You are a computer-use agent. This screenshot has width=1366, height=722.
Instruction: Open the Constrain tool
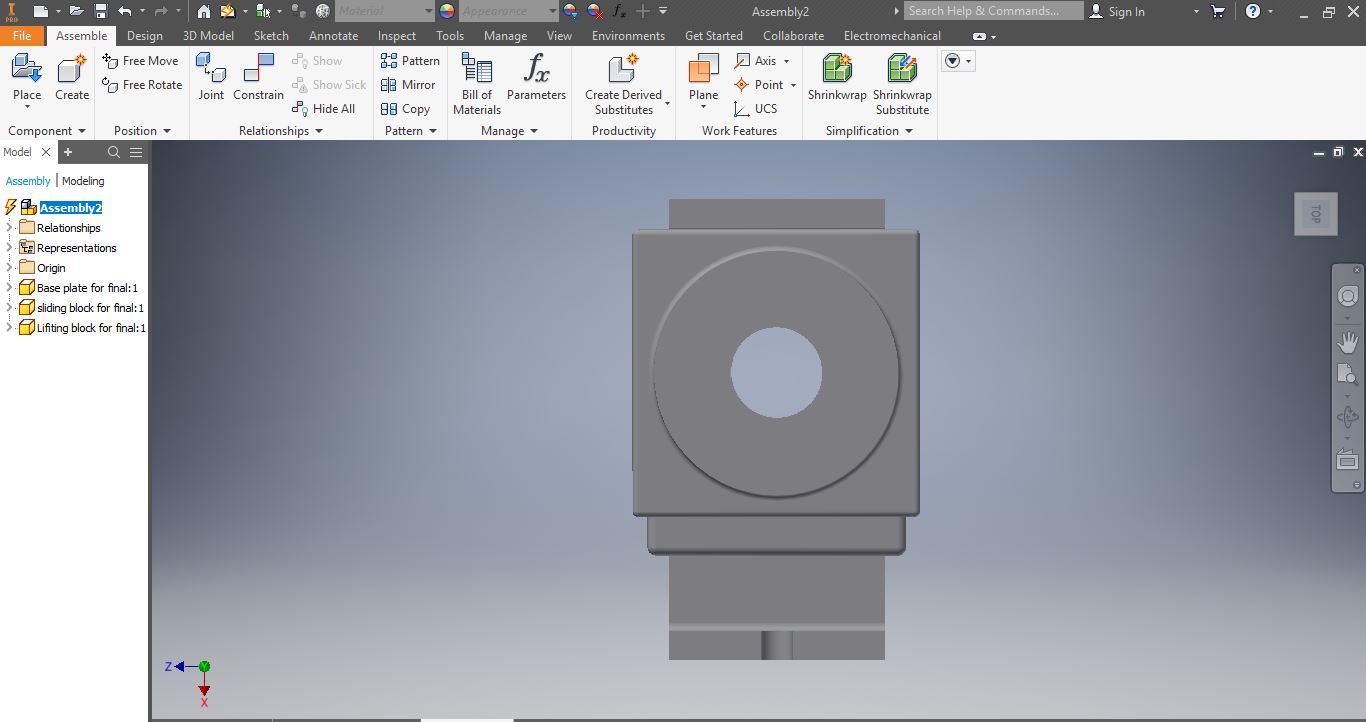click(x=258, y=77)
